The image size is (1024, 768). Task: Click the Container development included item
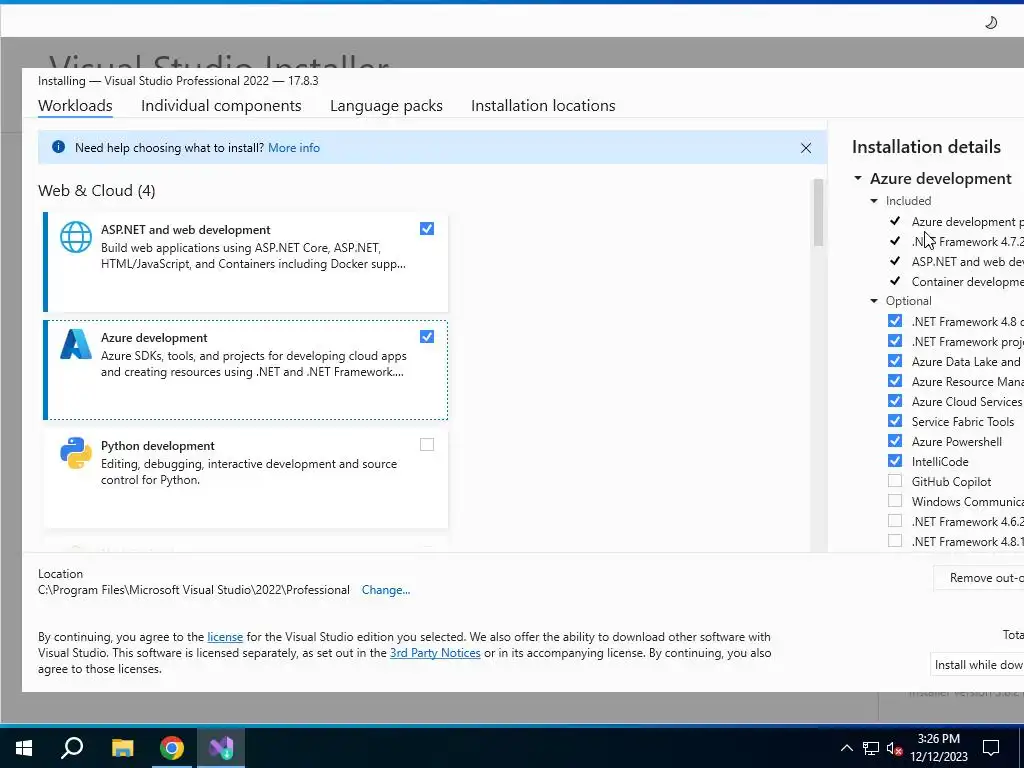point(967,281)
